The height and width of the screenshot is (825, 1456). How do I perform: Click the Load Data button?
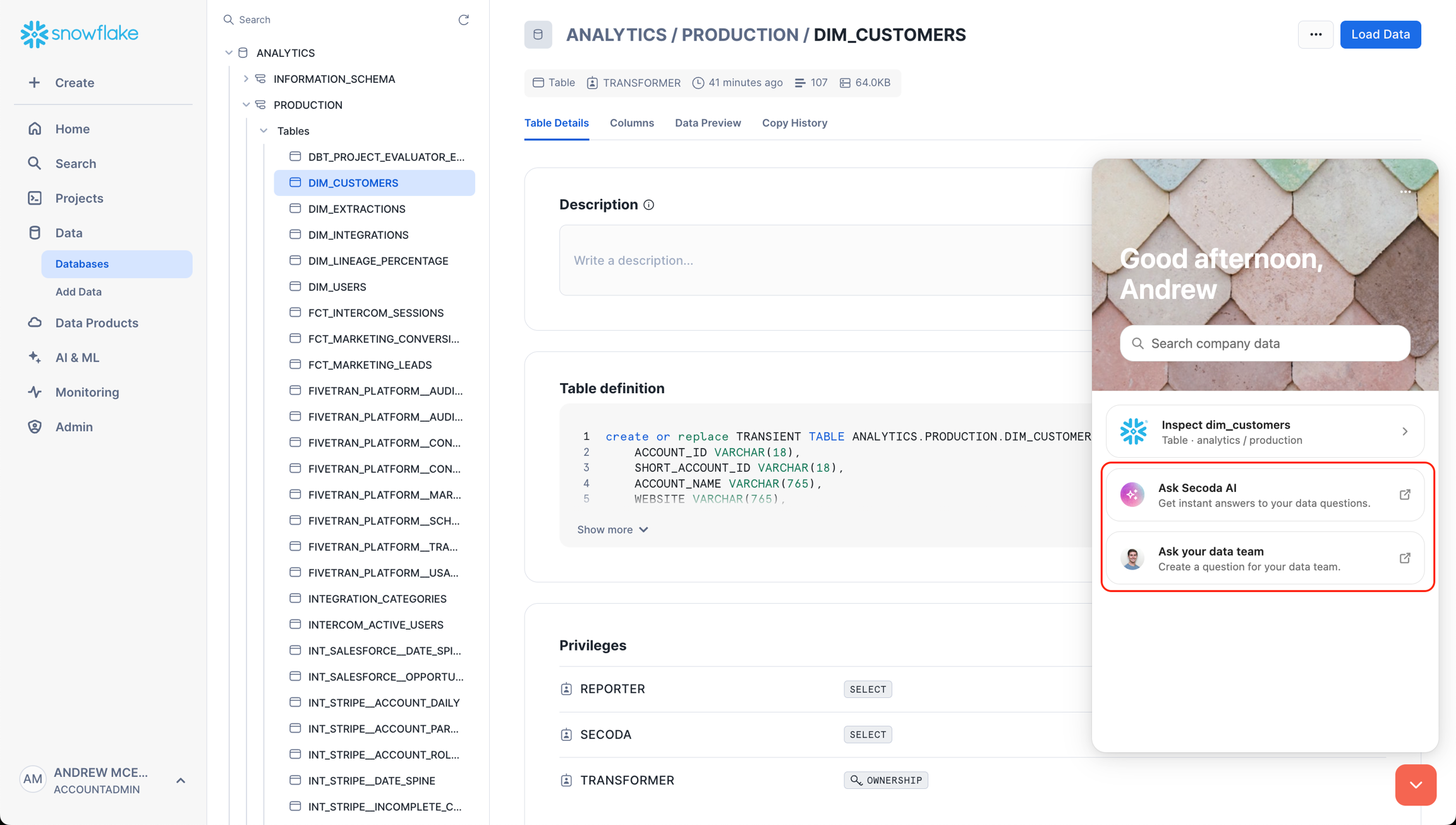click(x=1380, y=35)
